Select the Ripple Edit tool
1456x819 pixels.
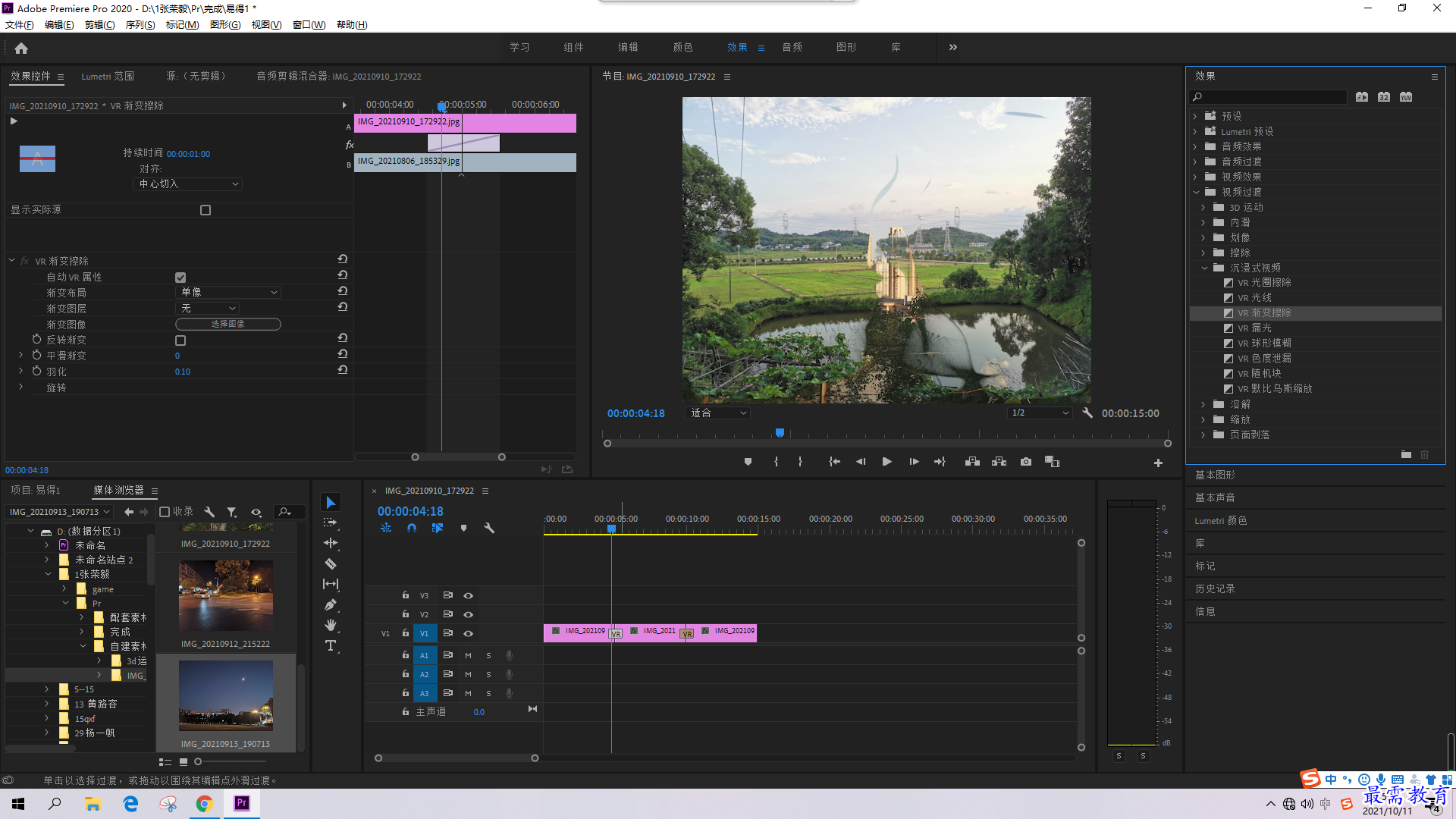[x=331, y=543]
